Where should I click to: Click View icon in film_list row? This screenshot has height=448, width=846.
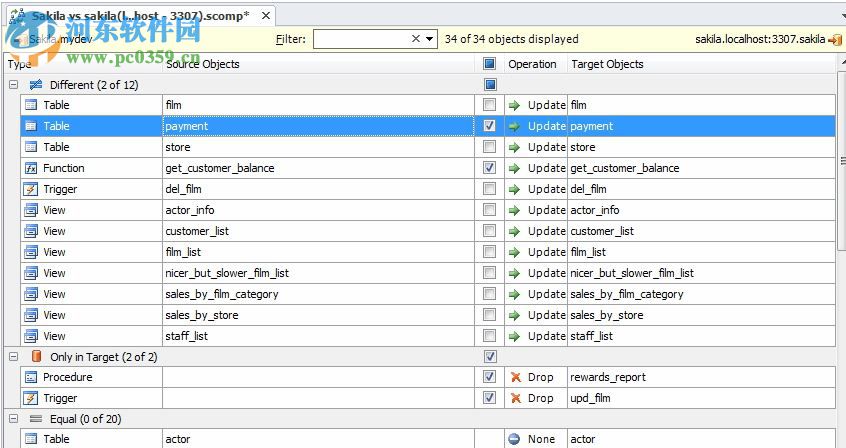(31, 252)
